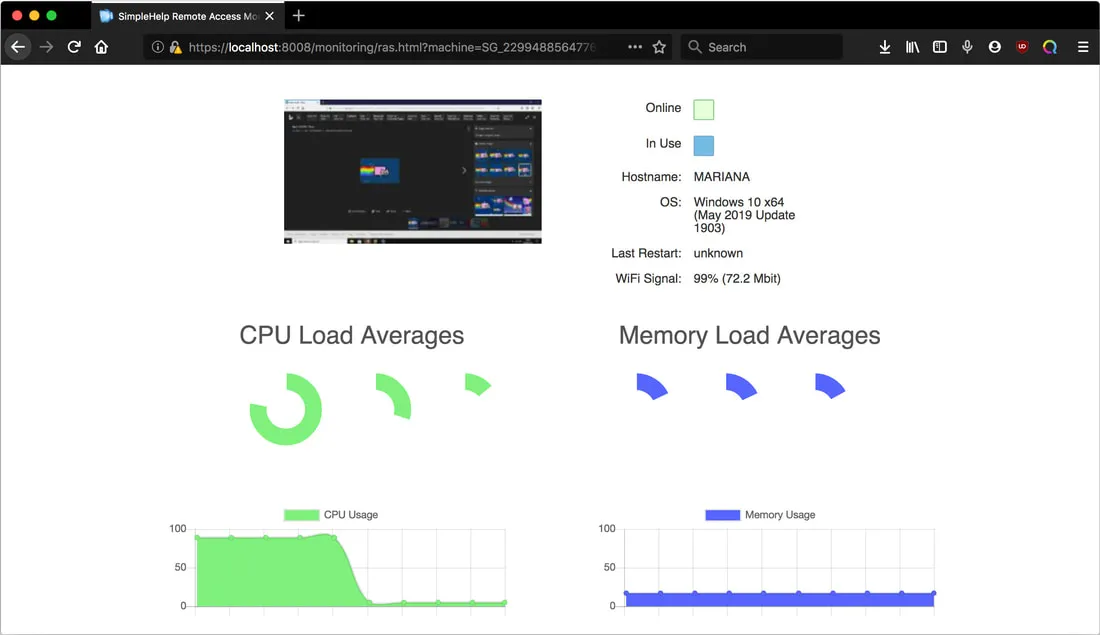Toggle the Sidebars icon
This screenshot has width=1100, height=635.
(939, 46)
